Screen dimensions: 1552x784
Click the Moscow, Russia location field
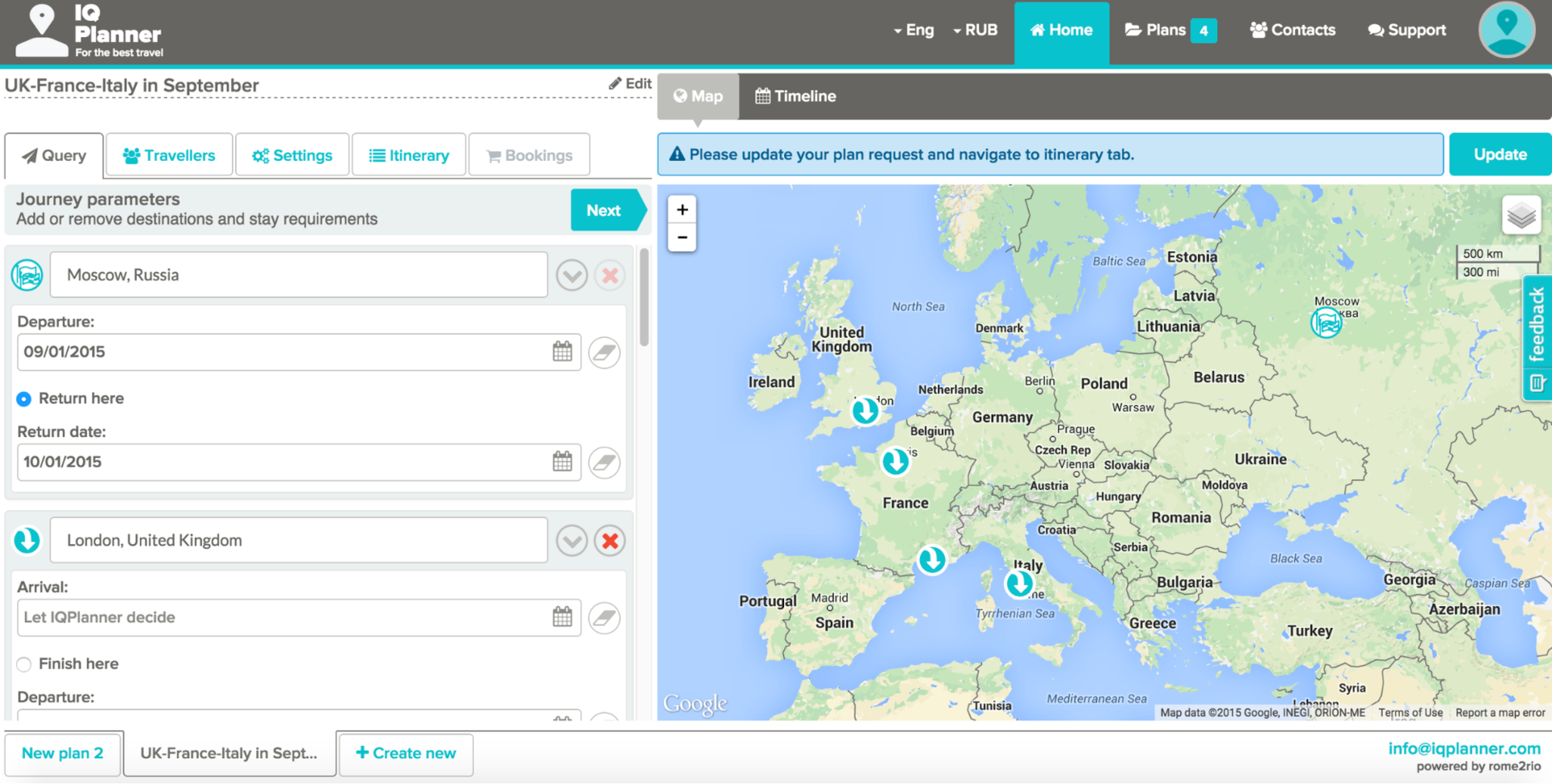click(x=299, y=275)
